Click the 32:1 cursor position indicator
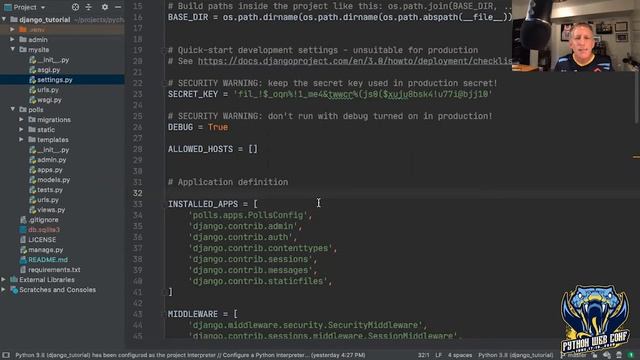The image size is (640, 360). (423, 355)
